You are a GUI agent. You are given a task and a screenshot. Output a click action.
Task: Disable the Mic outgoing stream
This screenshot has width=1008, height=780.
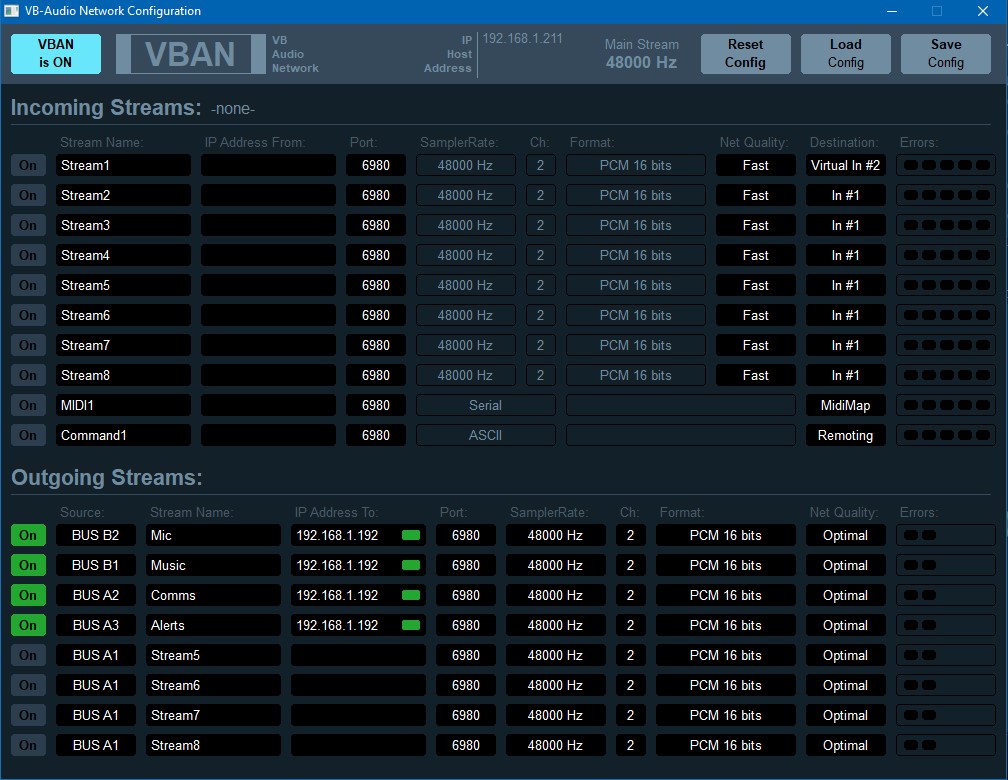[x=27, y=535]
